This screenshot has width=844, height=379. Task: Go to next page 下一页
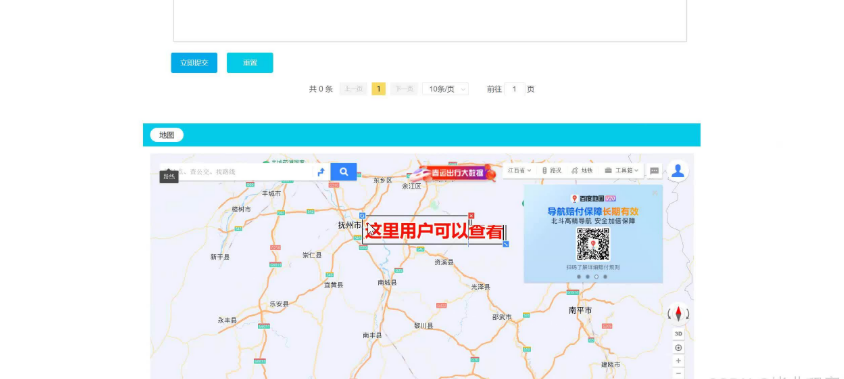coord(404,89)
